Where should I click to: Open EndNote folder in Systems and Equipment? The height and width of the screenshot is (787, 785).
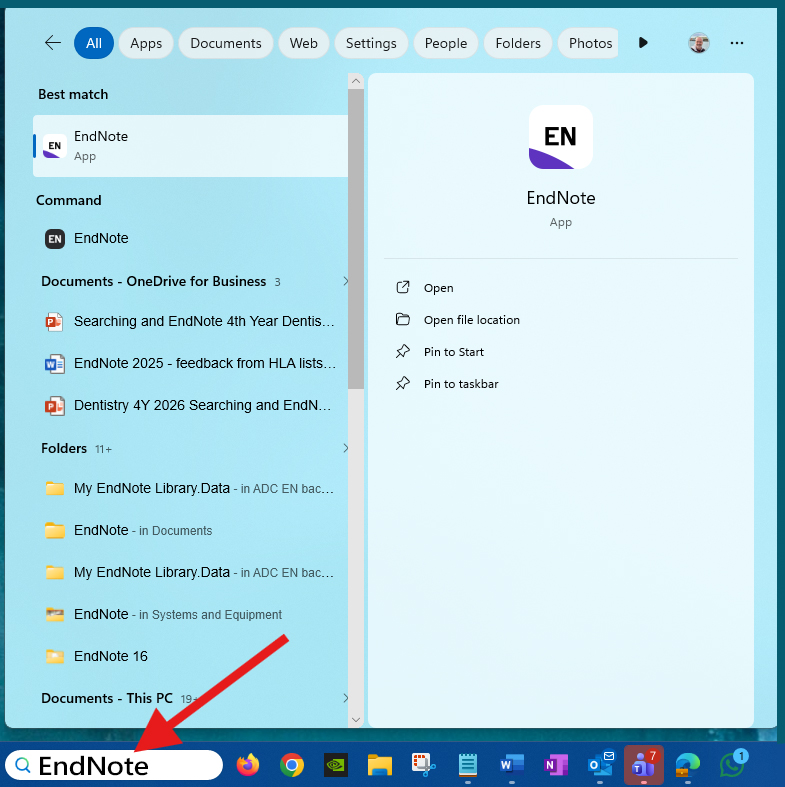(x=190, y=614)
